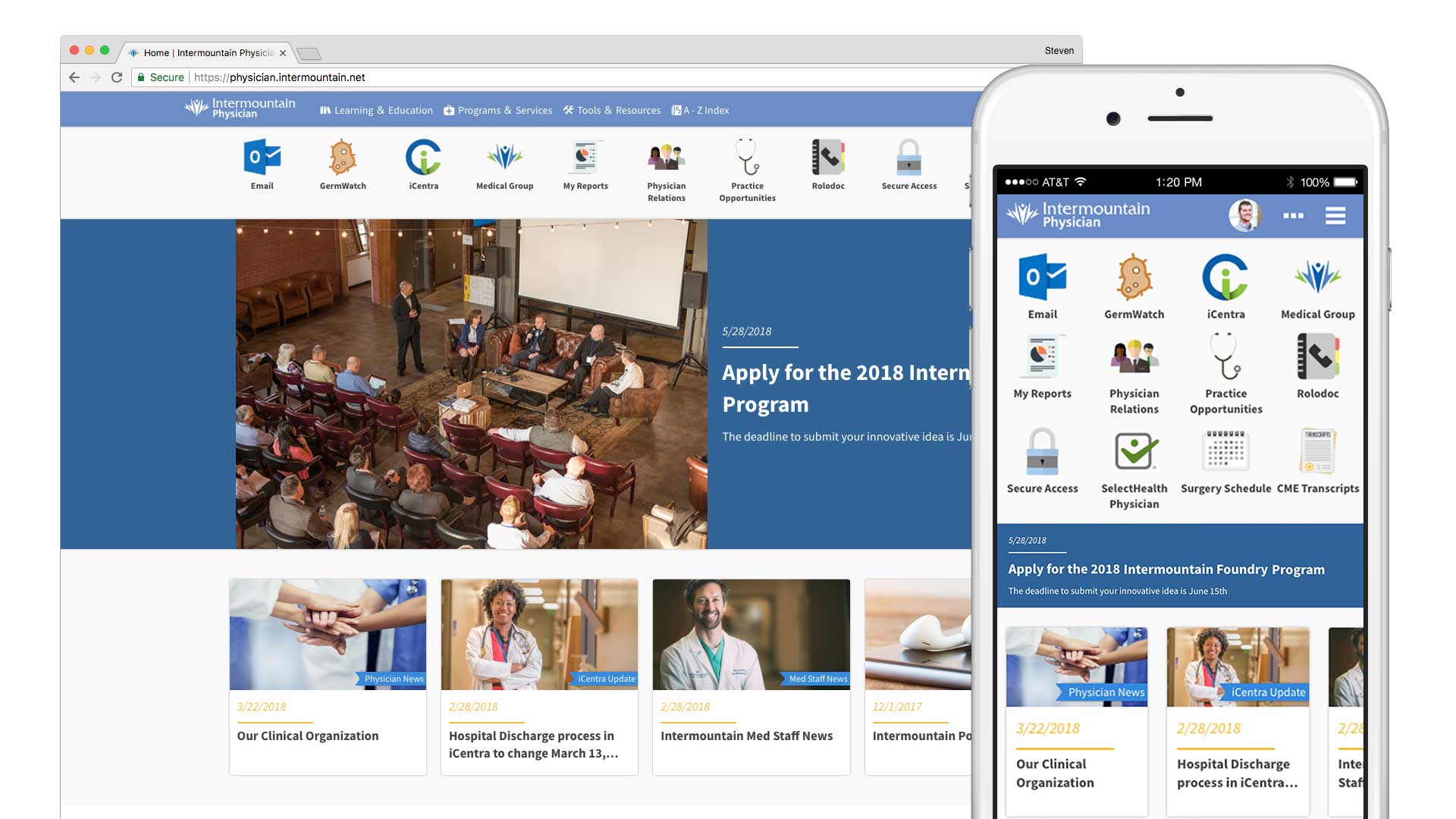
Task: Tap Hospital Discharge process title on phone
Action: pos(1238,773)
